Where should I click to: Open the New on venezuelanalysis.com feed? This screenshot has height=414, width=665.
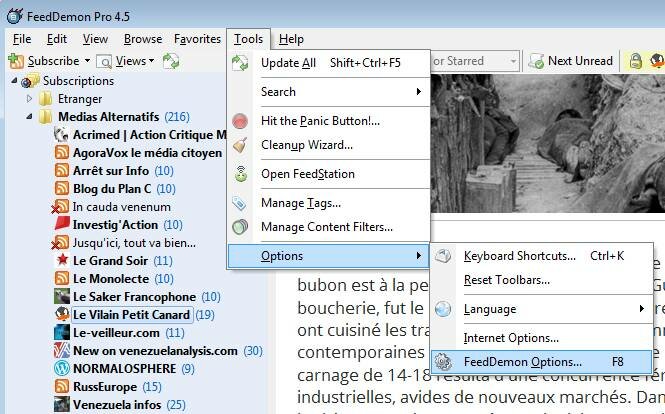pyautogui.click(x=155, y=351)
